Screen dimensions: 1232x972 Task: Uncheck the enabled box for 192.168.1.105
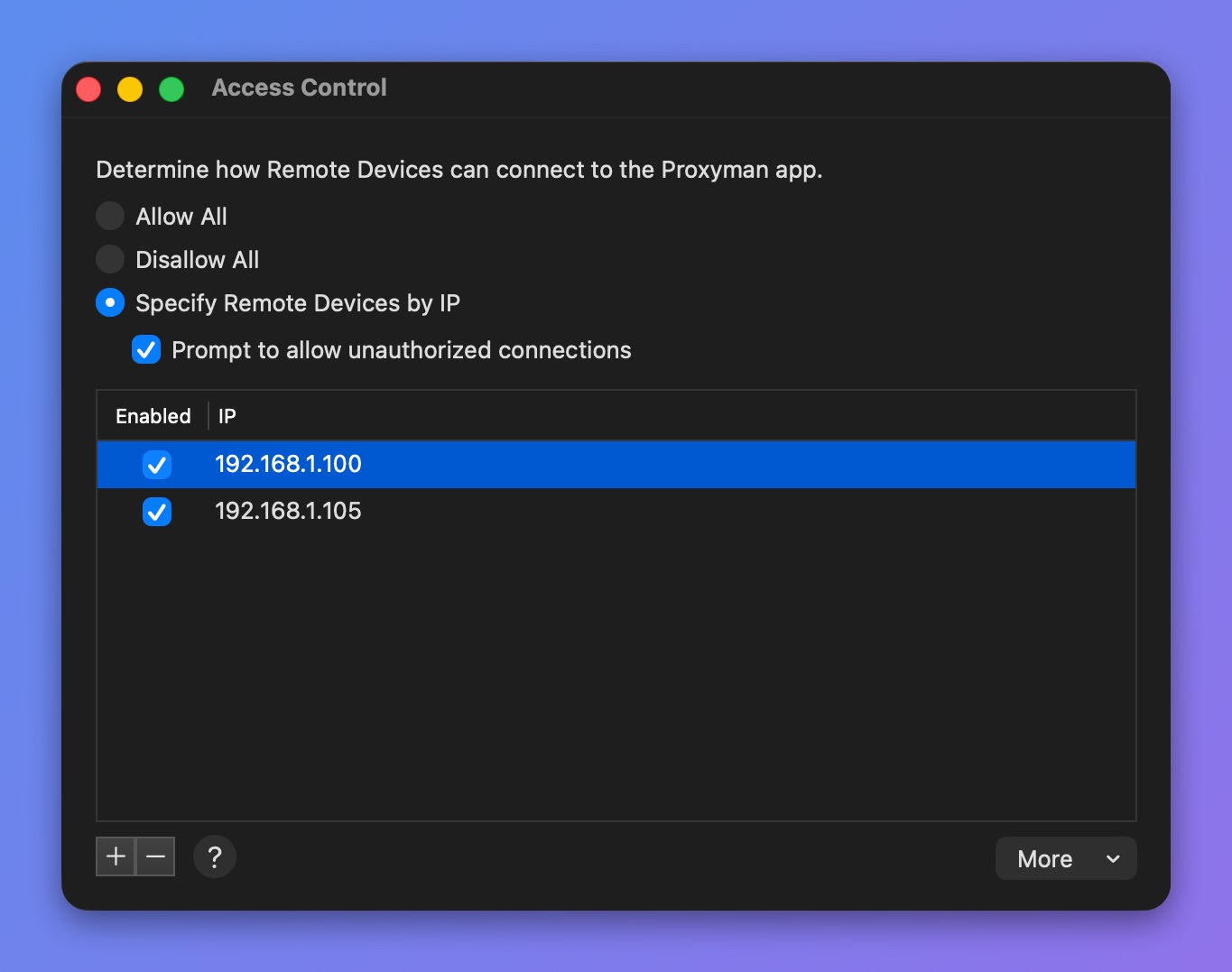pyautogui.click(x=157, y=512)
